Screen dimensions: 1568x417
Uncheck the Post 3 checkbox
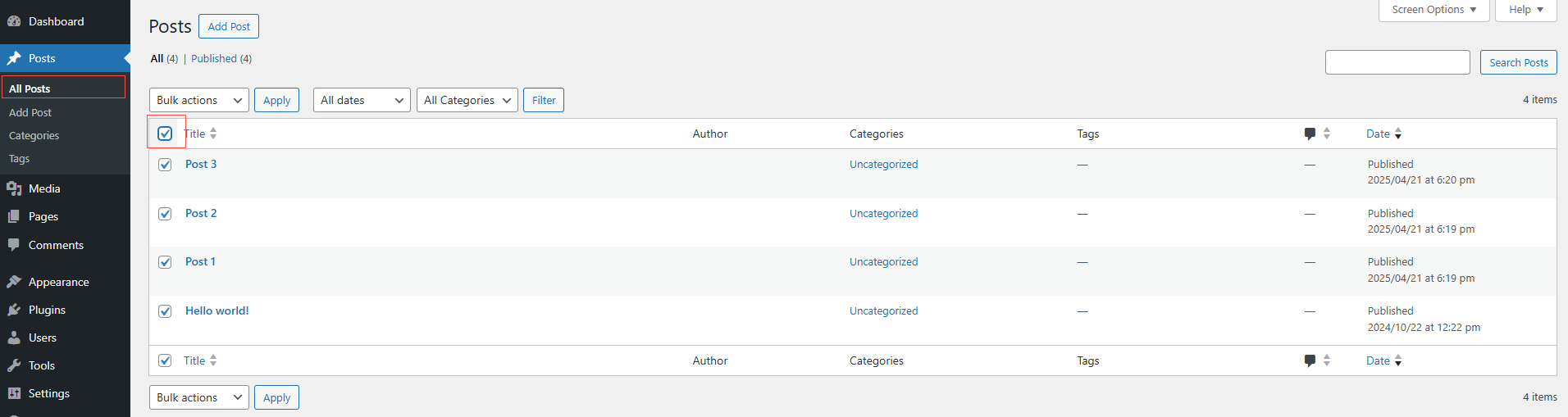tap(165, 165)
